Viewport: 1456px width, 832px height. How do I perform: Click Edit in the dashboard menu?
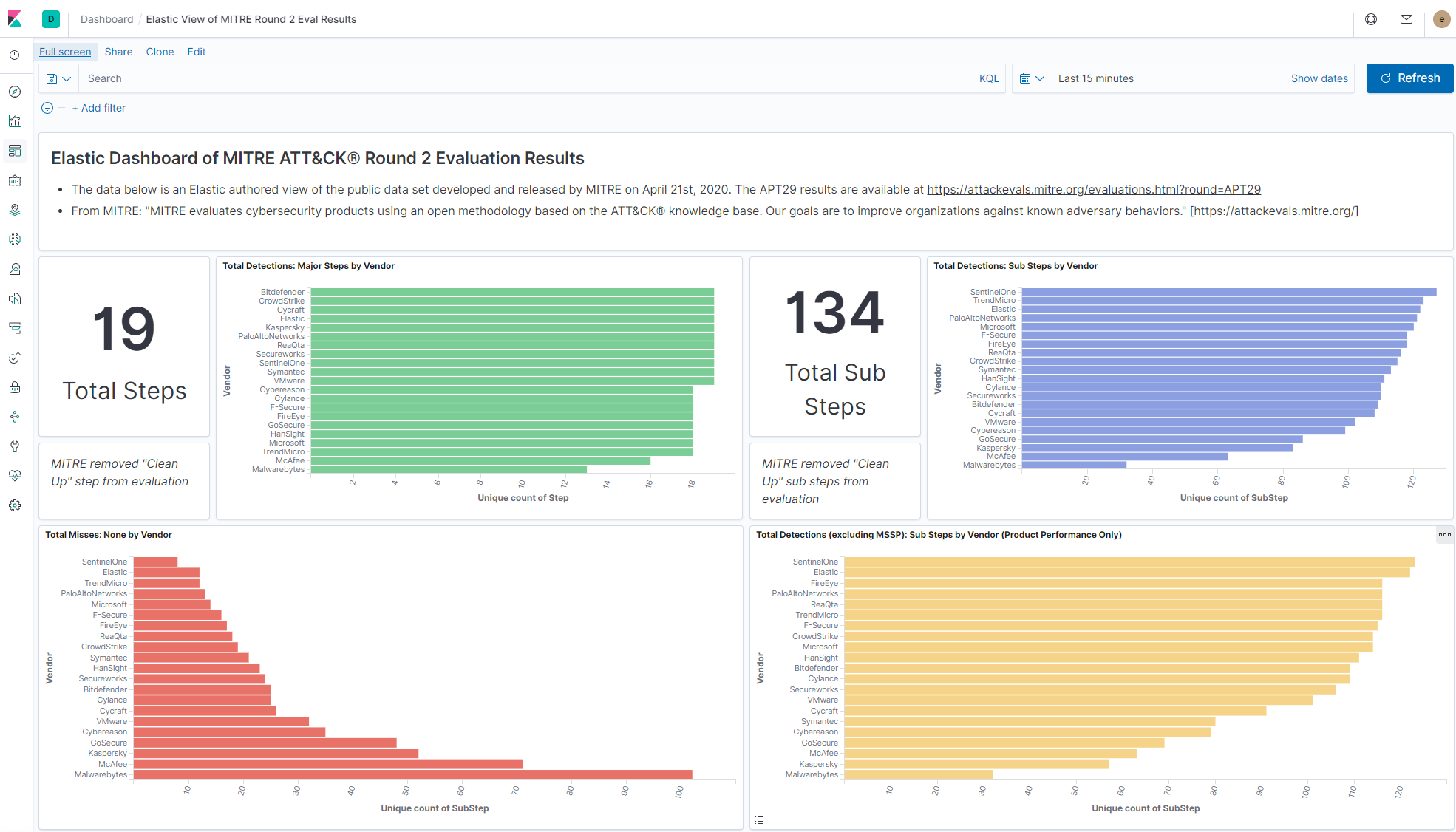tap(196, 52)
